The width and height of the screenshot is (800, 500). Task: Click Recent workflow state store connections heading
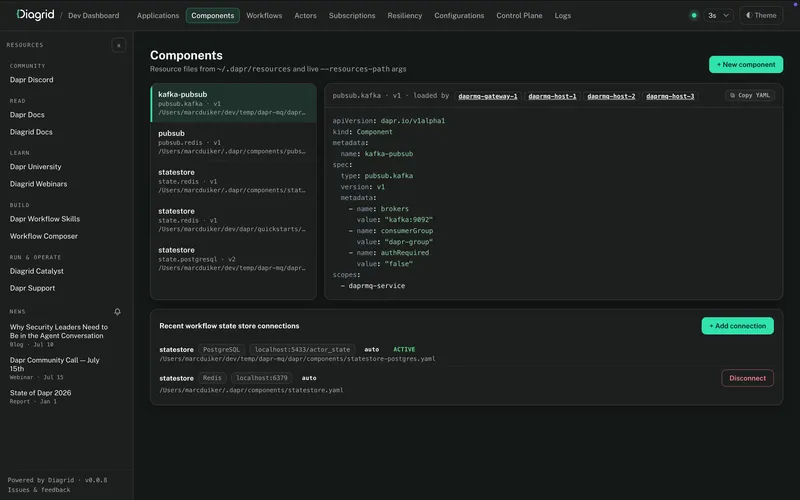(229, 326)
